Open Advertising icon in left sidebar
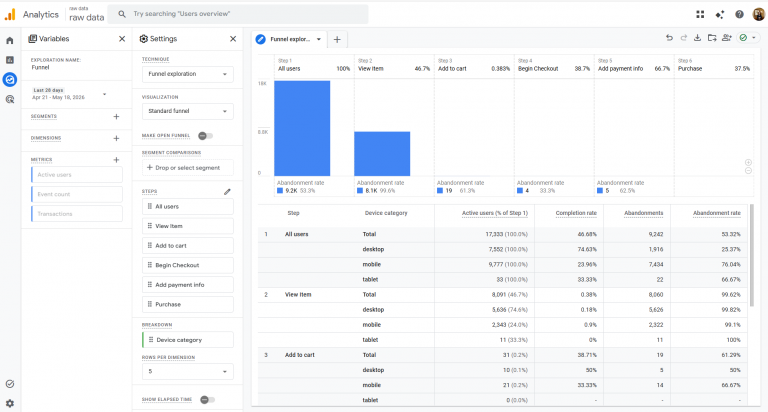This screenshot has width=768, height=412. coord(10,99)
